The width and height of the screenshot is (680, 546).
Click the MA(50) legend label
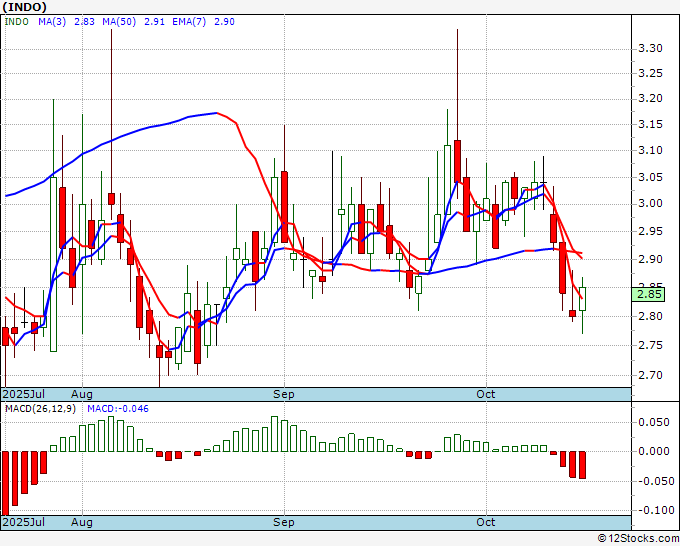[119, 22]
